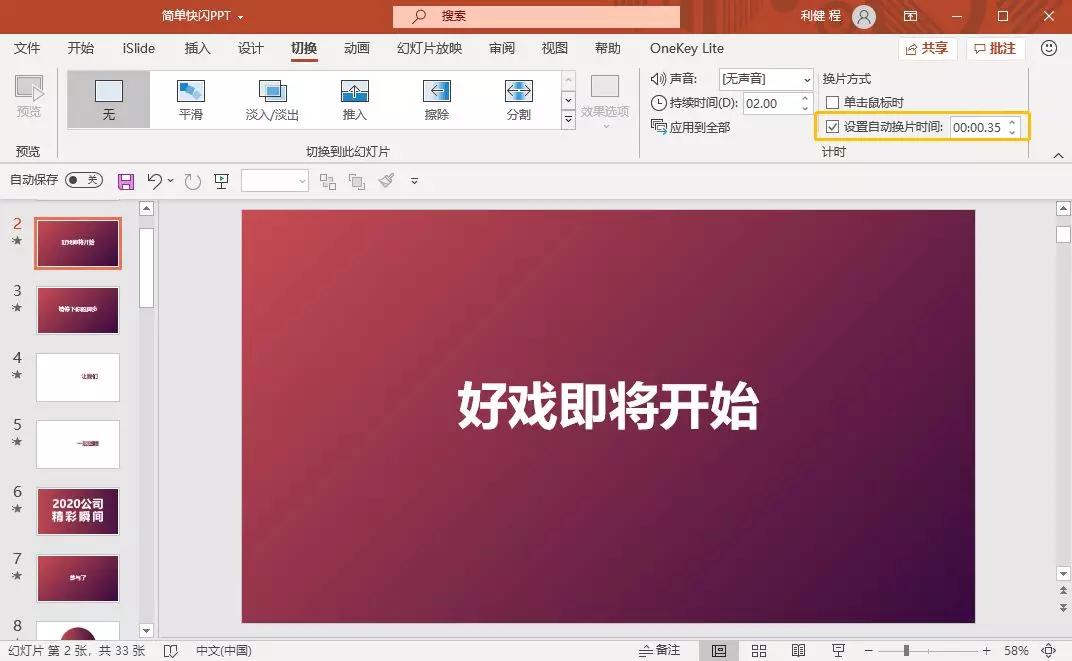Switch to the 动画 ribbon tab
1072x661 pixels.
(357, 47)
